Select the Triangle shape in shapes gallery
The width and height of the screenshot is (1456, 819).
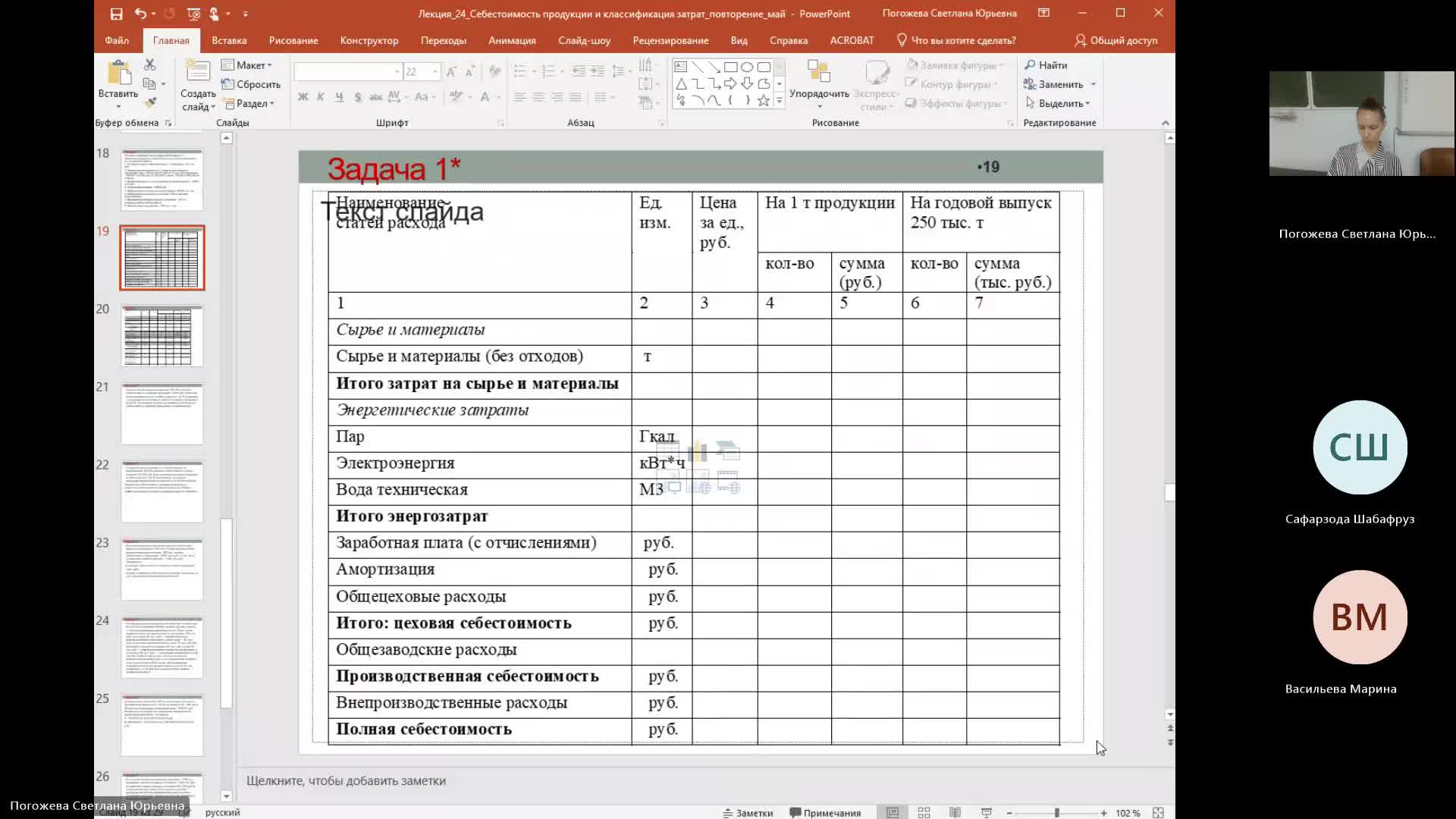(681, 83)
